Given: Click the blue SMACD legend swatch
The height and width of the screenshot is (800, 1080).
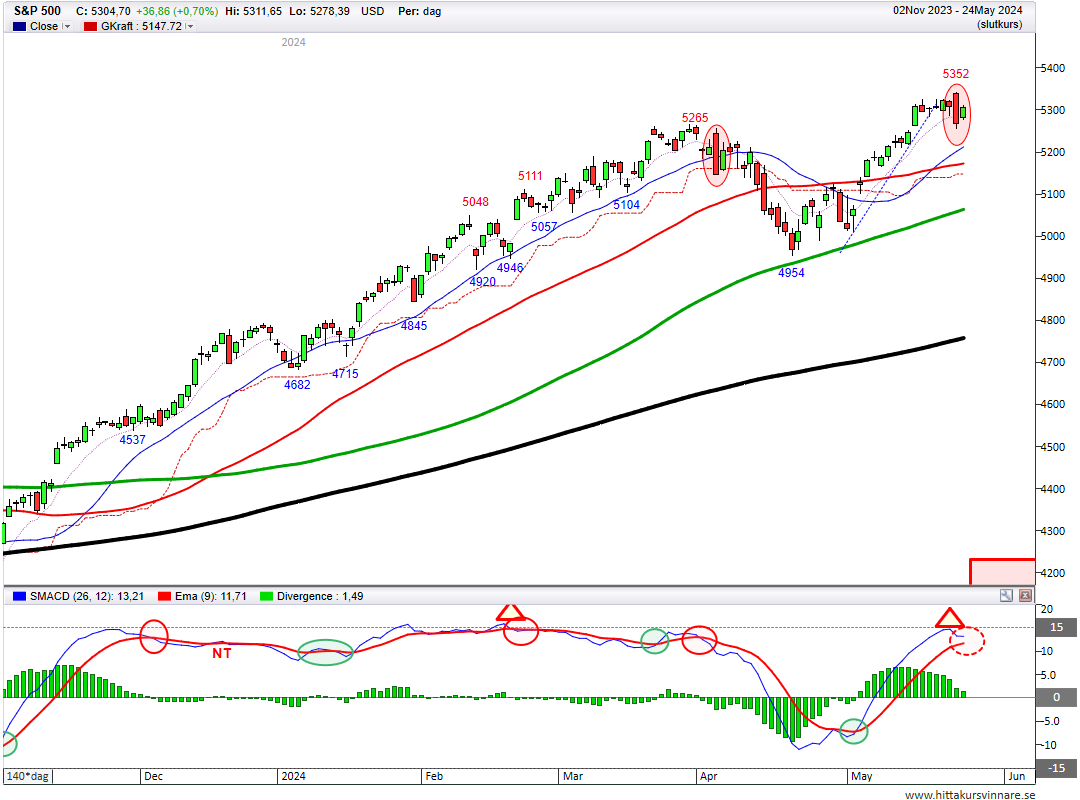Looking at the screenshot, I should pos(19,596).
